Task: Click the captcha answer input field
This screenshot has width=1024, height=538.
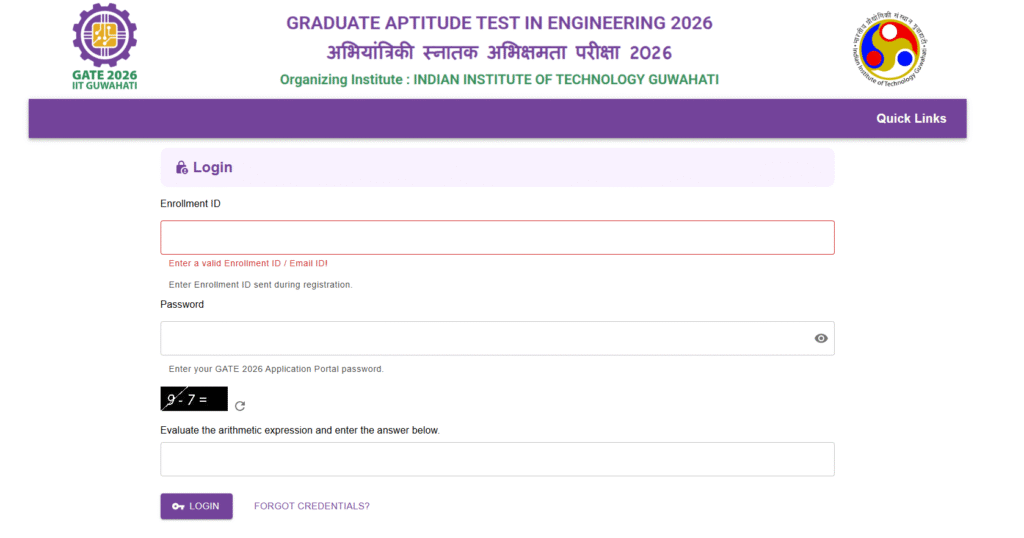Action: click(498, 459)
